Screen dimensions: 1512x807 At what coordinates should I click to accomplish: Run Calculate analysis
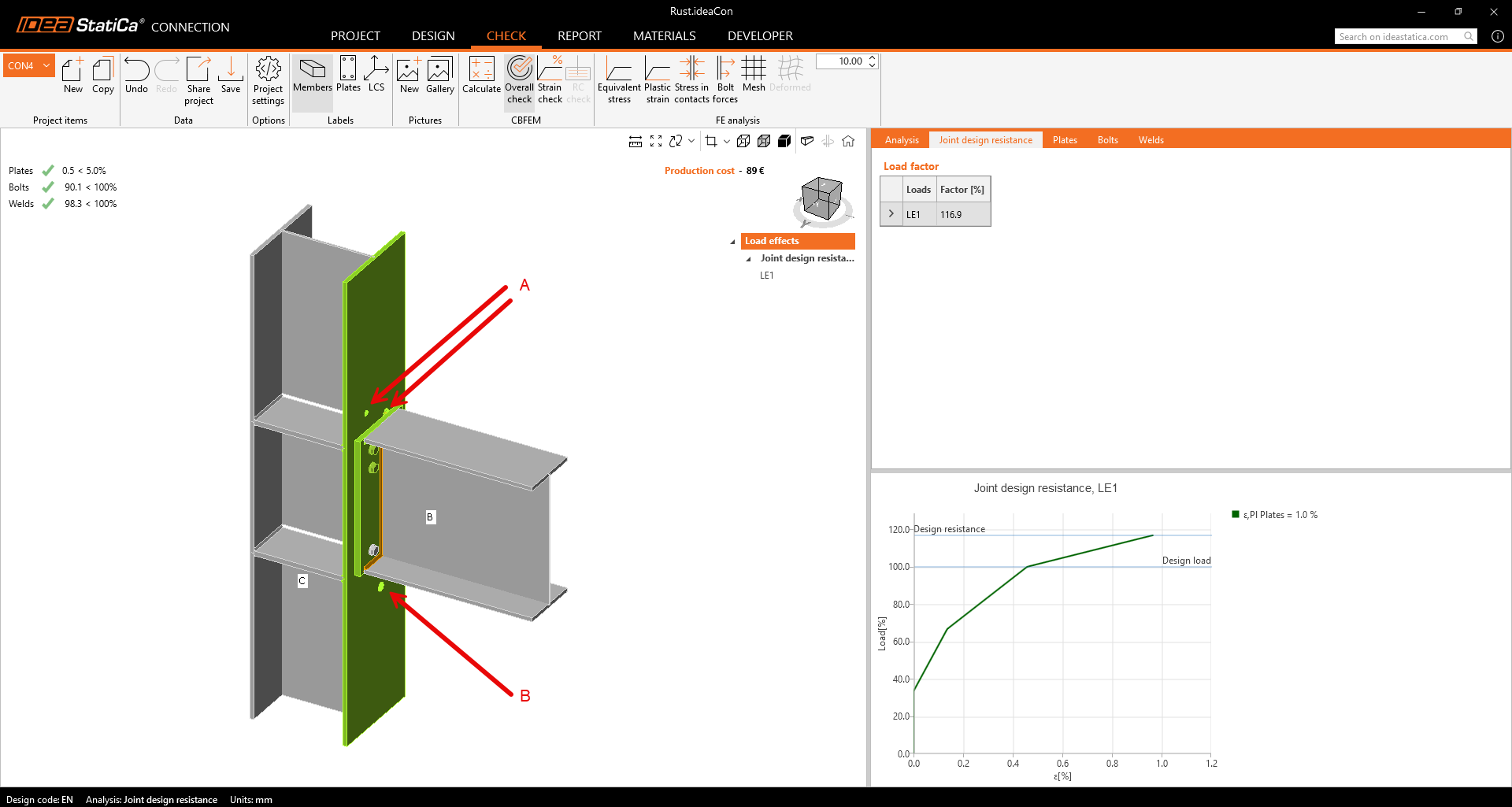pyautogui.click(x=481, y=76)
